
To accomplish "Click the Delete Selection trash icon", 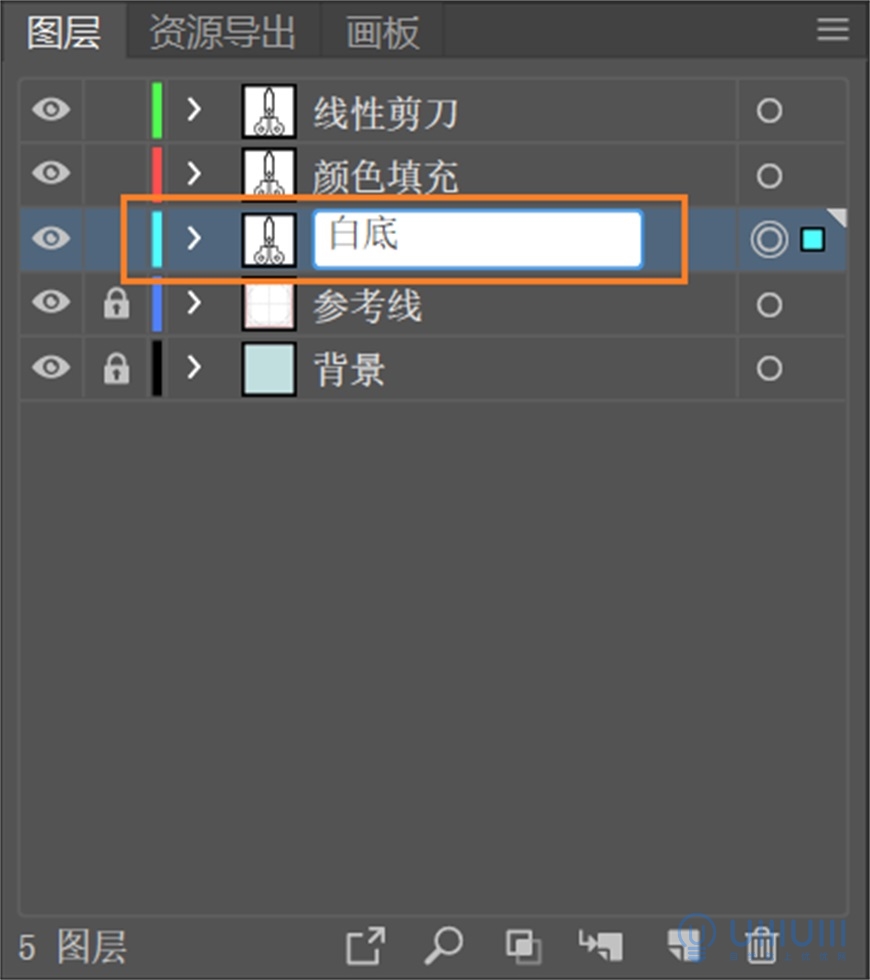I will [x=762, y=943].
